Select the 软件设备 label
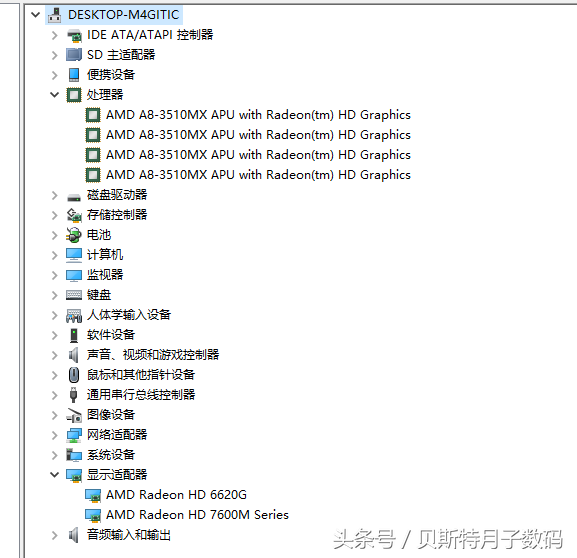Viewport: 577px width, 558px height. pos(111,335)
